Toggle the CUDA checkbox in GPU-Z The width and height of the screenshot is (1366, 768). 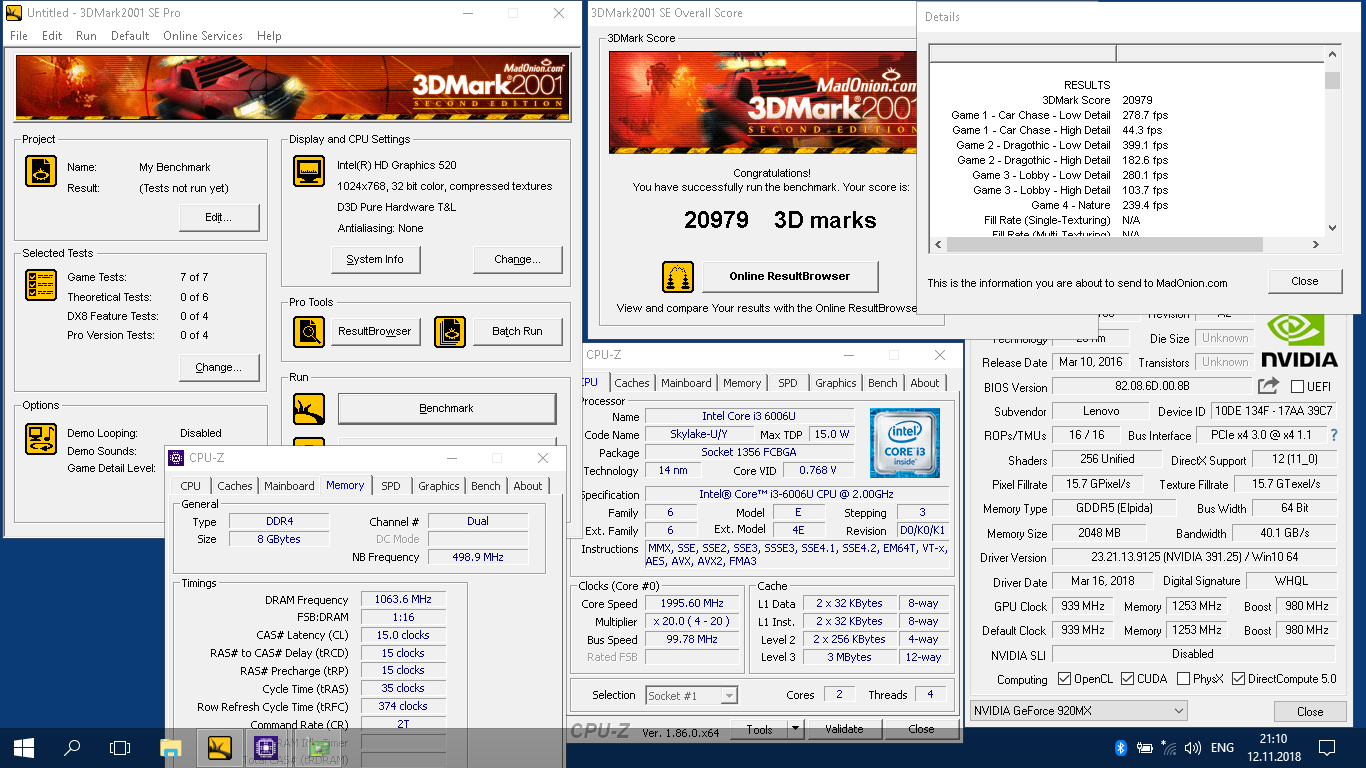pyautogui.click(x=1127, y=679)
